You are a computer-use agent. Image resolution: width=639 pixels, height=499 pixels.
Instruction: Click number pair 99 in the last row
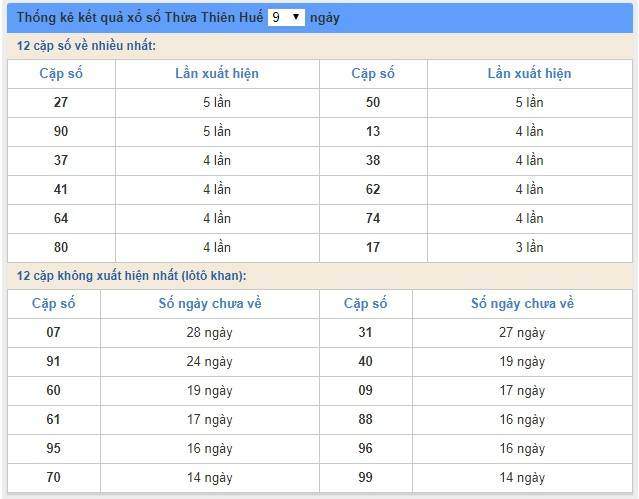365,477
